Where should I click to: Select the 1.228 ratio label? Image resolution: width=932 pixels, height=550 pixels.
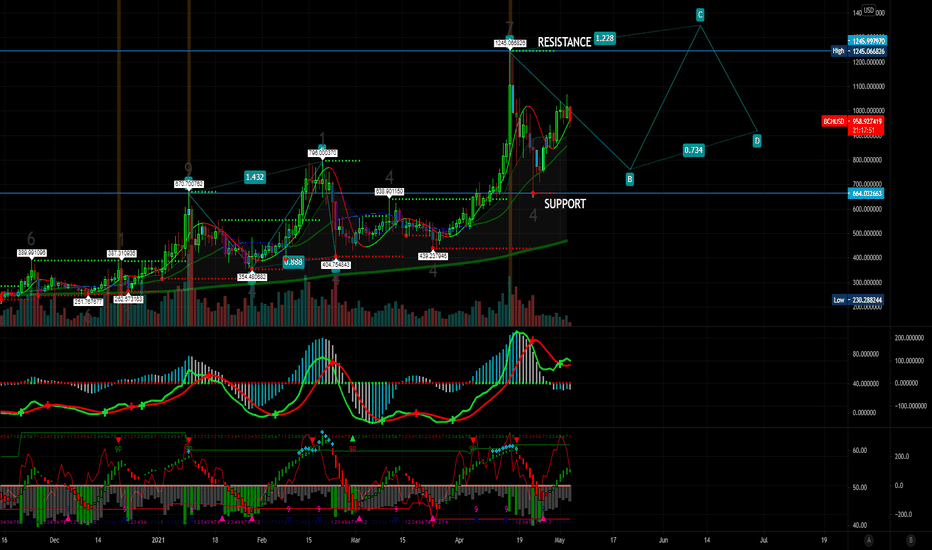pyautogui.click(x=604, y=39)
